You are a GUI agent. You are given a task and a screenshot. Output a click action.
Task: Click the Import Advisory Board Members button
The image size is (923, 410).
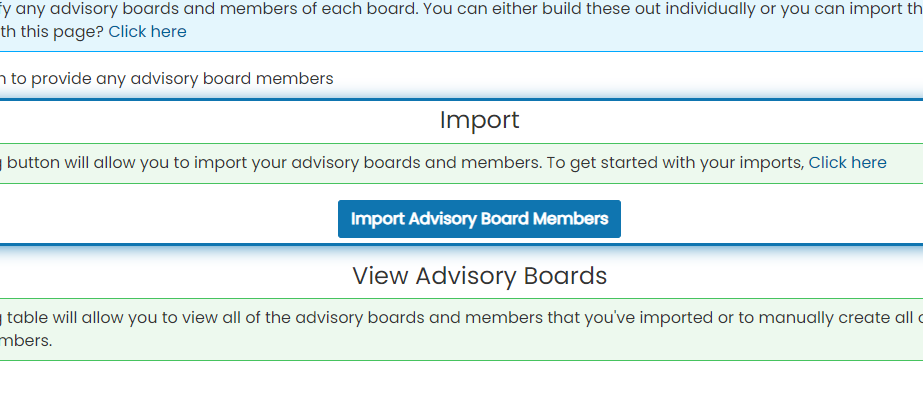(479, 219)
